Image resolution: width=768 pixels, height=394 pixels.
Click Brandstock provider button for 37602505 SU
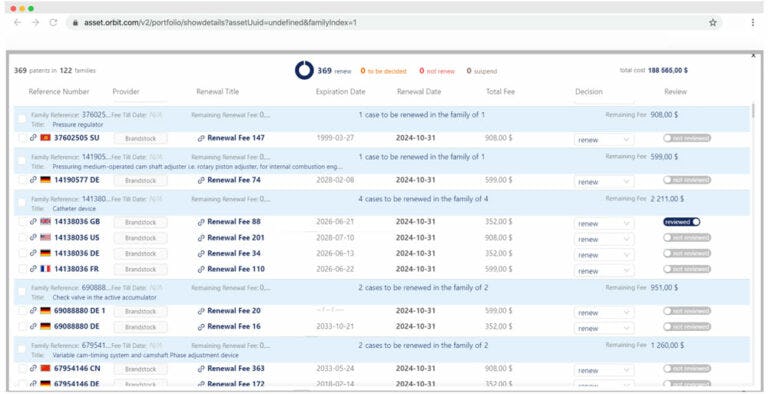pyautogui.click(x=141, y=139)
